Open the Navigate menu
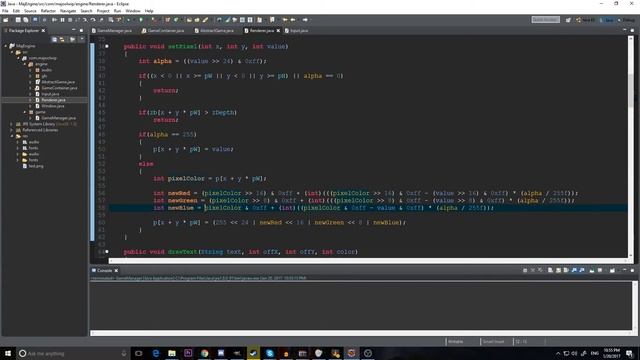Screen dimensions: 640x360 [68, 11]
